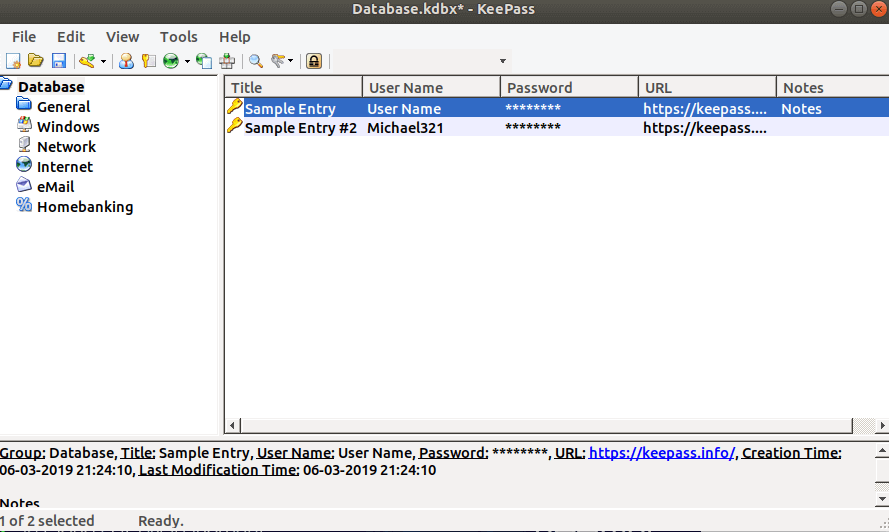Click the URL cell of Sample Entry #2
889x532 pixels.
(705, 128)
